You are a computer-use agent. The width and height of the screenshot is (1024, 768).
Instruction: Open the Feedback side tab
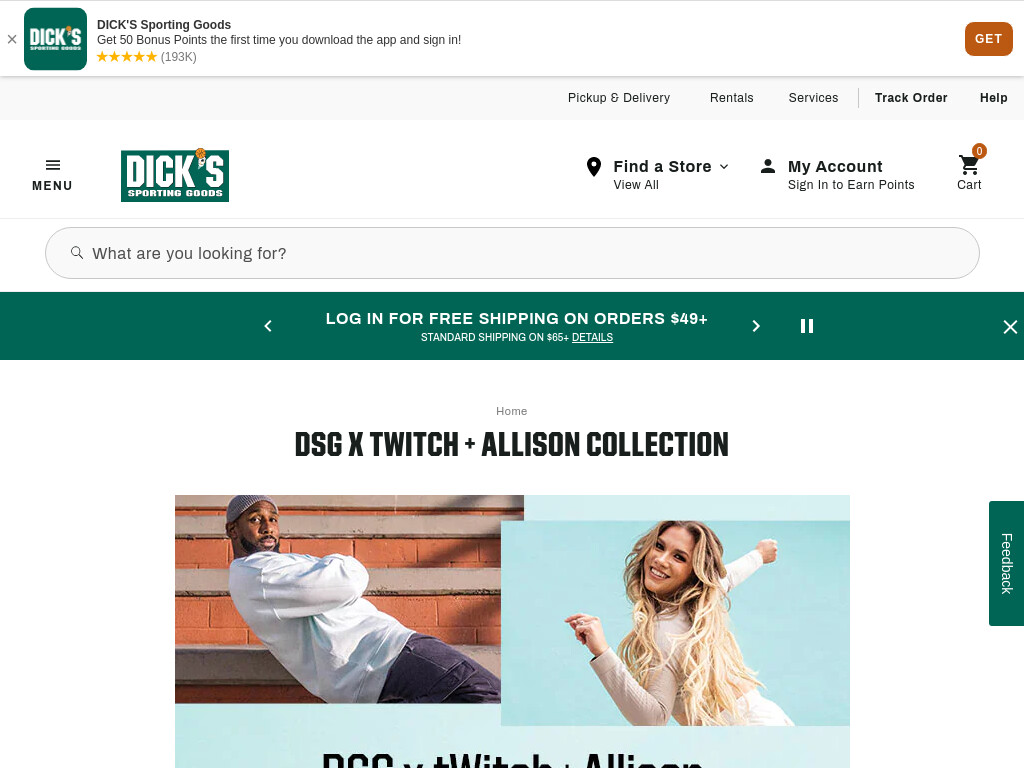coord(1006,563)
